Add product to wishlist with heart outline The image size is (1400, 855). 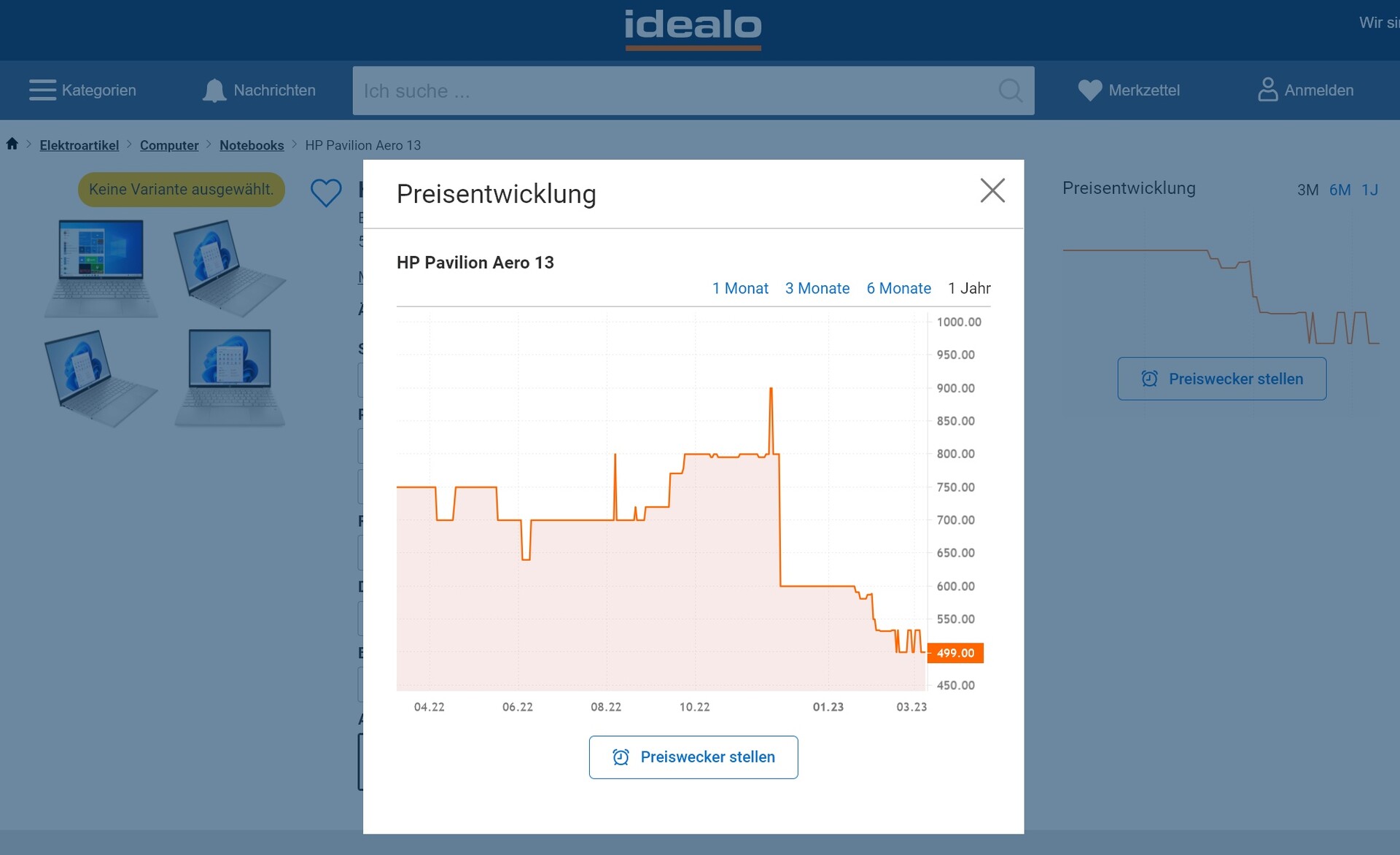(326, 193)
